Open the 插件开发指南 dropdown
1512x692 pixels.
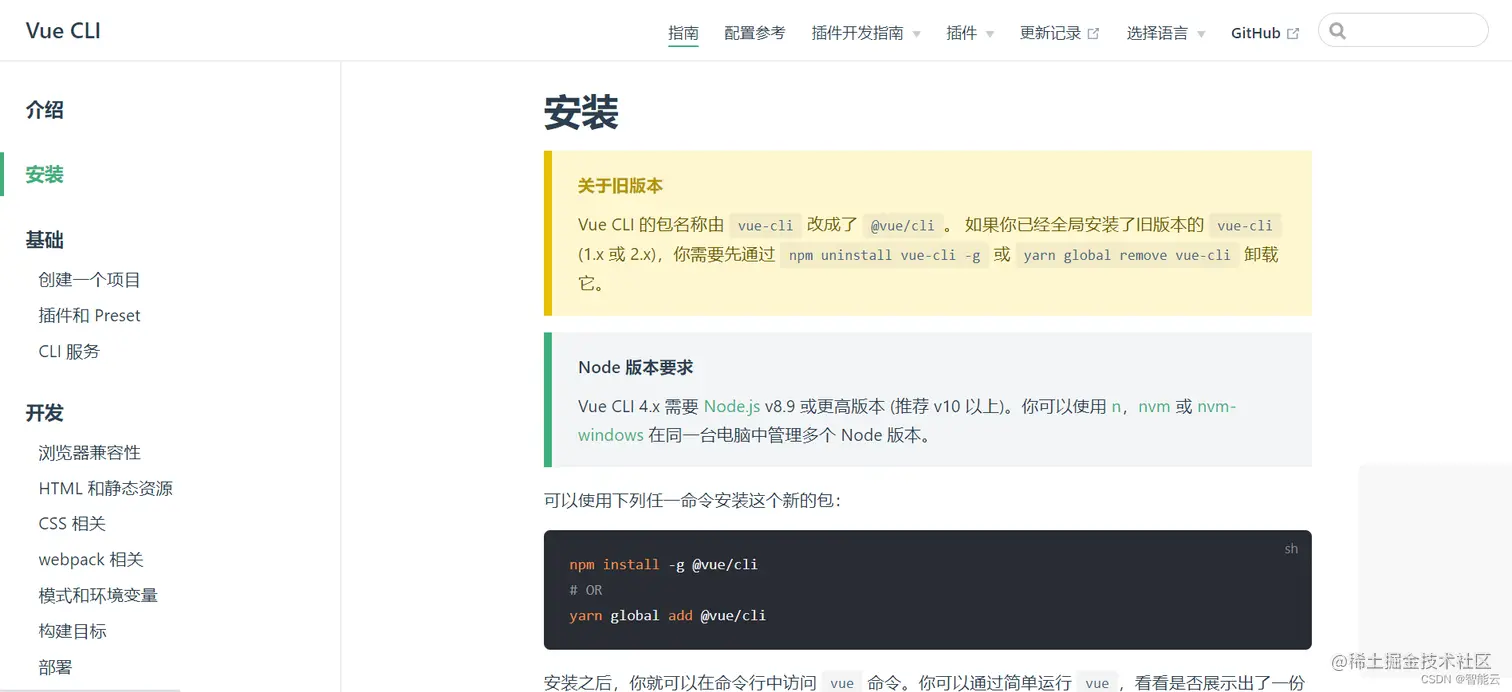(x=858, y=32)
